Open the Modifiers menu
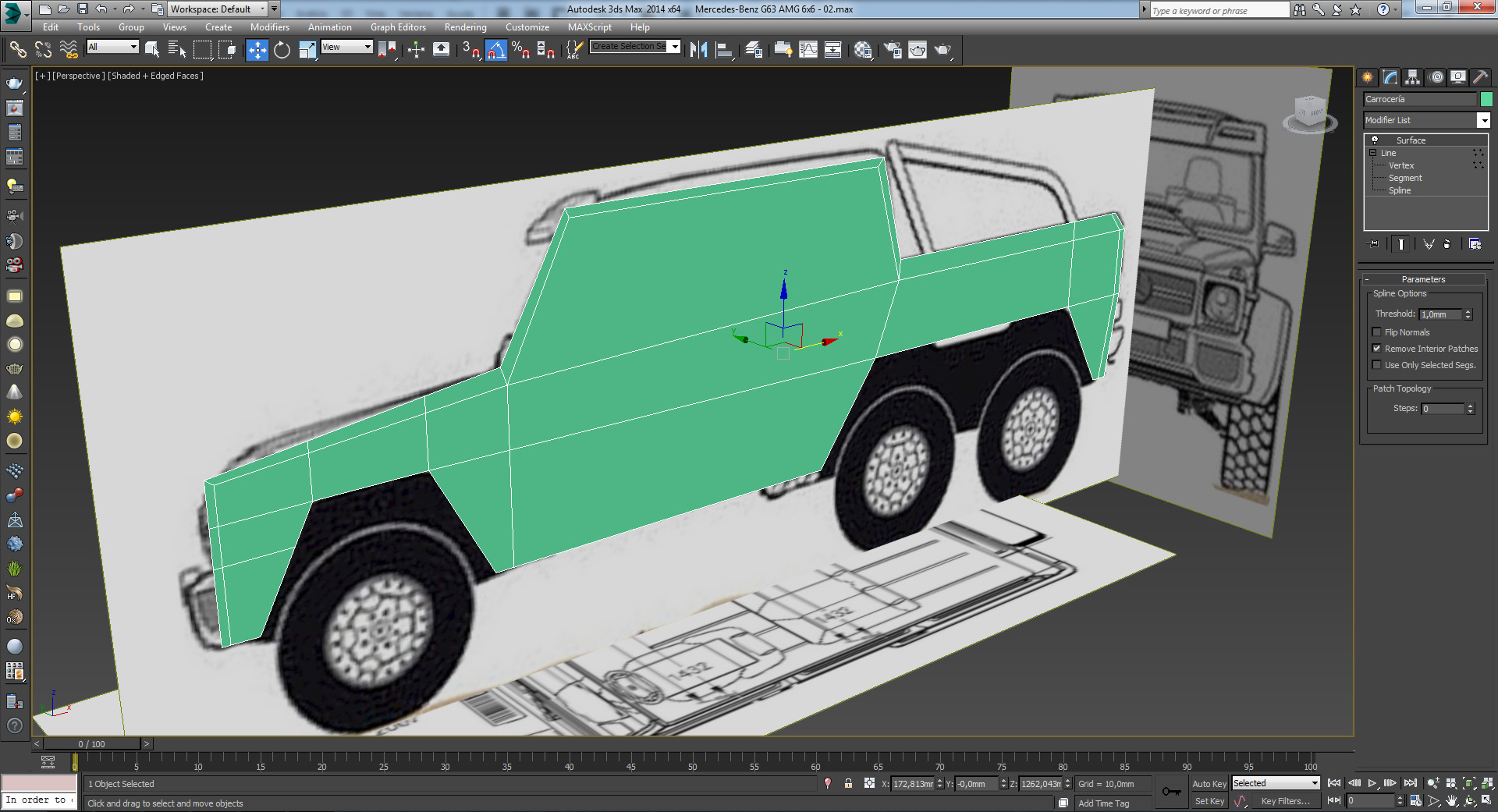Image resolution: width=1498 pixels, height=812 pixels. (x=269, y=27)
